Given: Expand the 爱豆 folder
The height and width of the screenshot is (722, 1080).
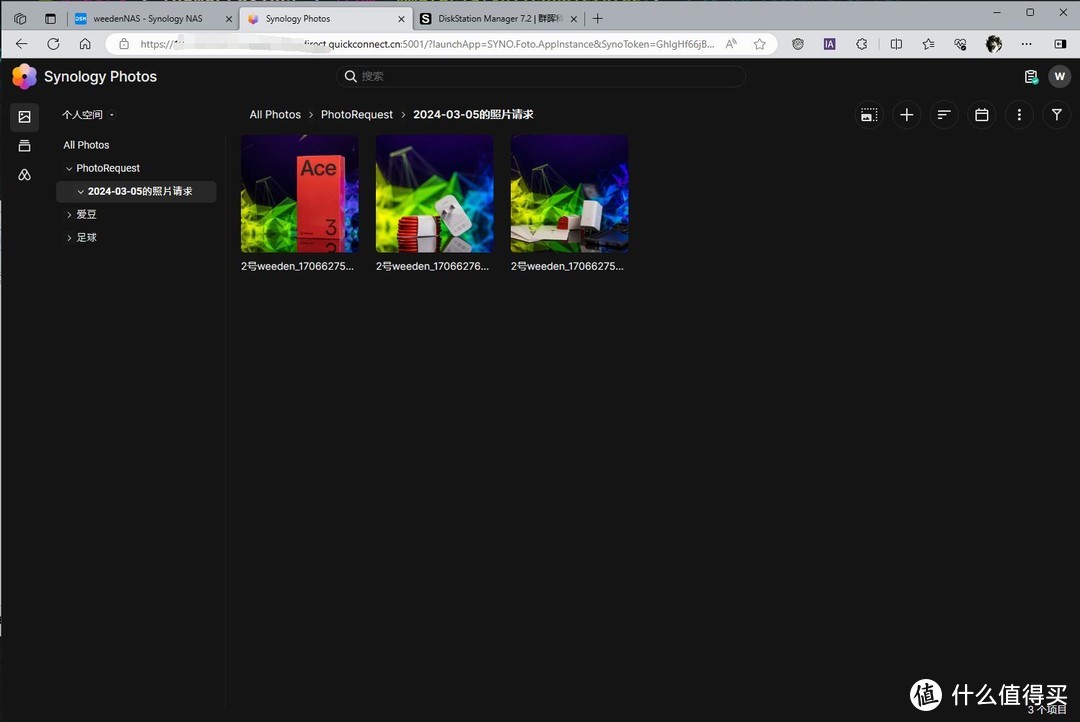Looking at the screenshot, I should [69, 215].
